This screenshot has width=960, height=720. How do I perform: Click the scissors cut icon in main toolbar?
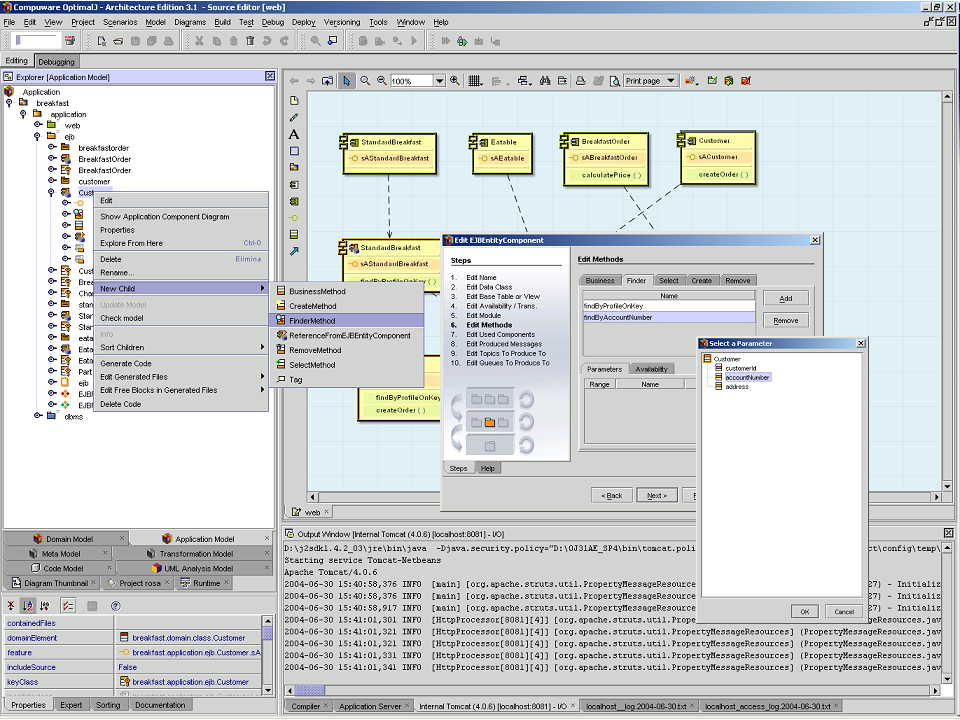(x=199, y=41)
